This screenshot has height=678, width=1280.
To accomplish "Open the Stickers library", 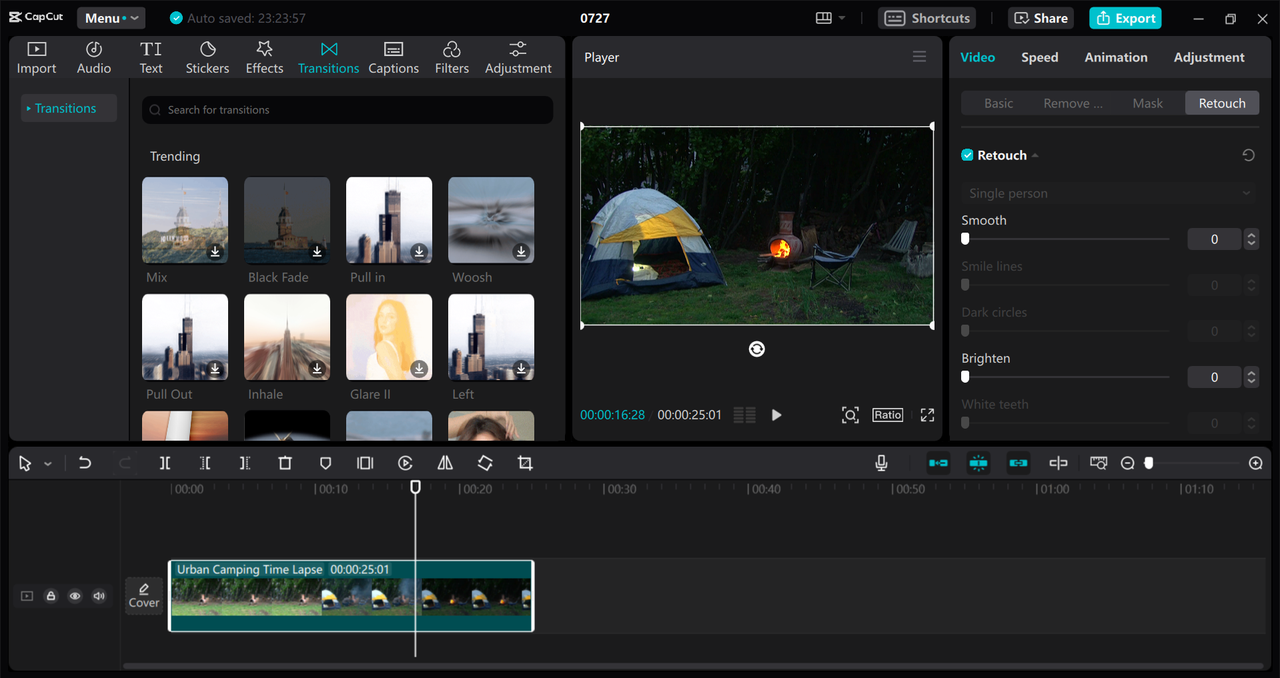I will pyautogui.click(x=207, y=58).
